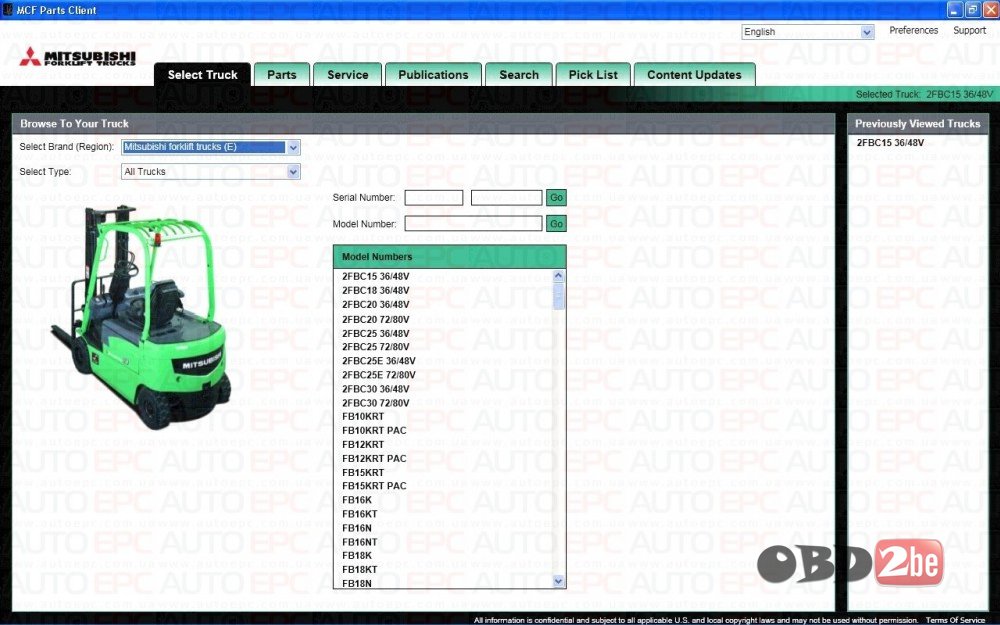Open the Select Truck tab
Screen dimensions: 1000x625
click(202, 75)
